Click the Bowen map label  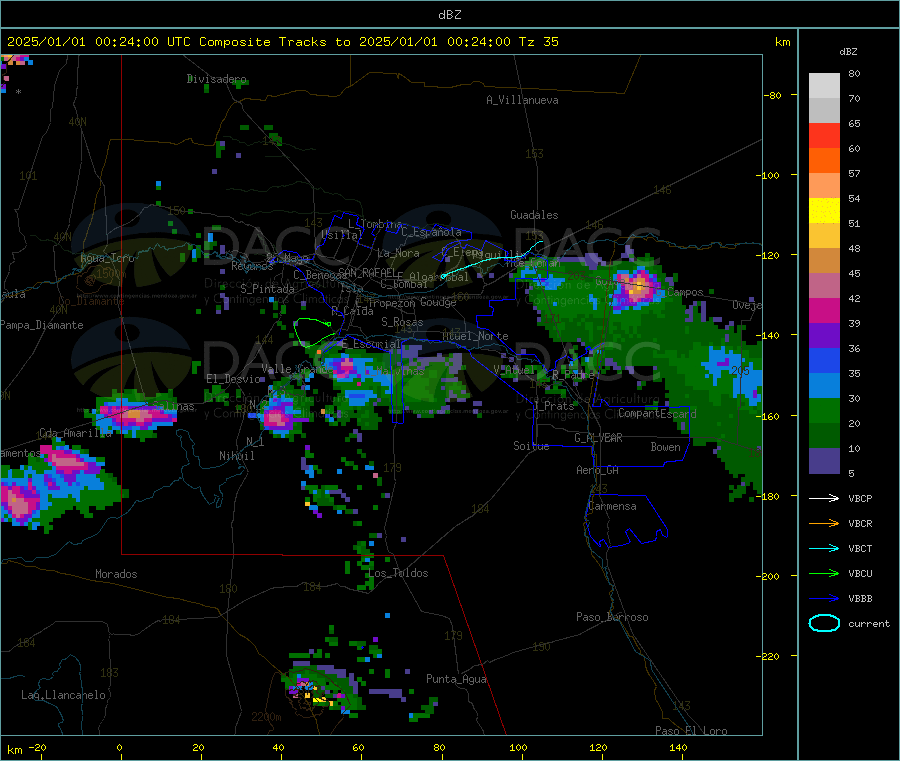coord(665,448)
